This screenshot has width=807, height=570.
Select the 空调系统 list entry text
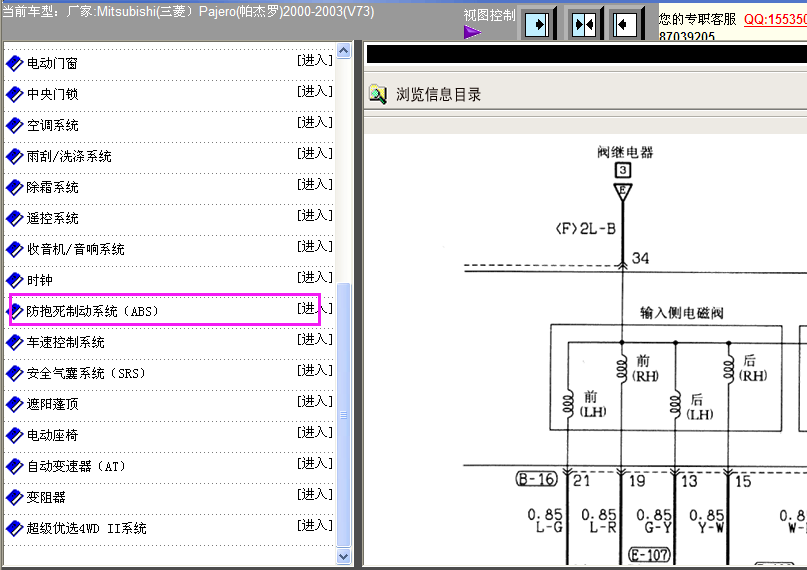(52, 125)
